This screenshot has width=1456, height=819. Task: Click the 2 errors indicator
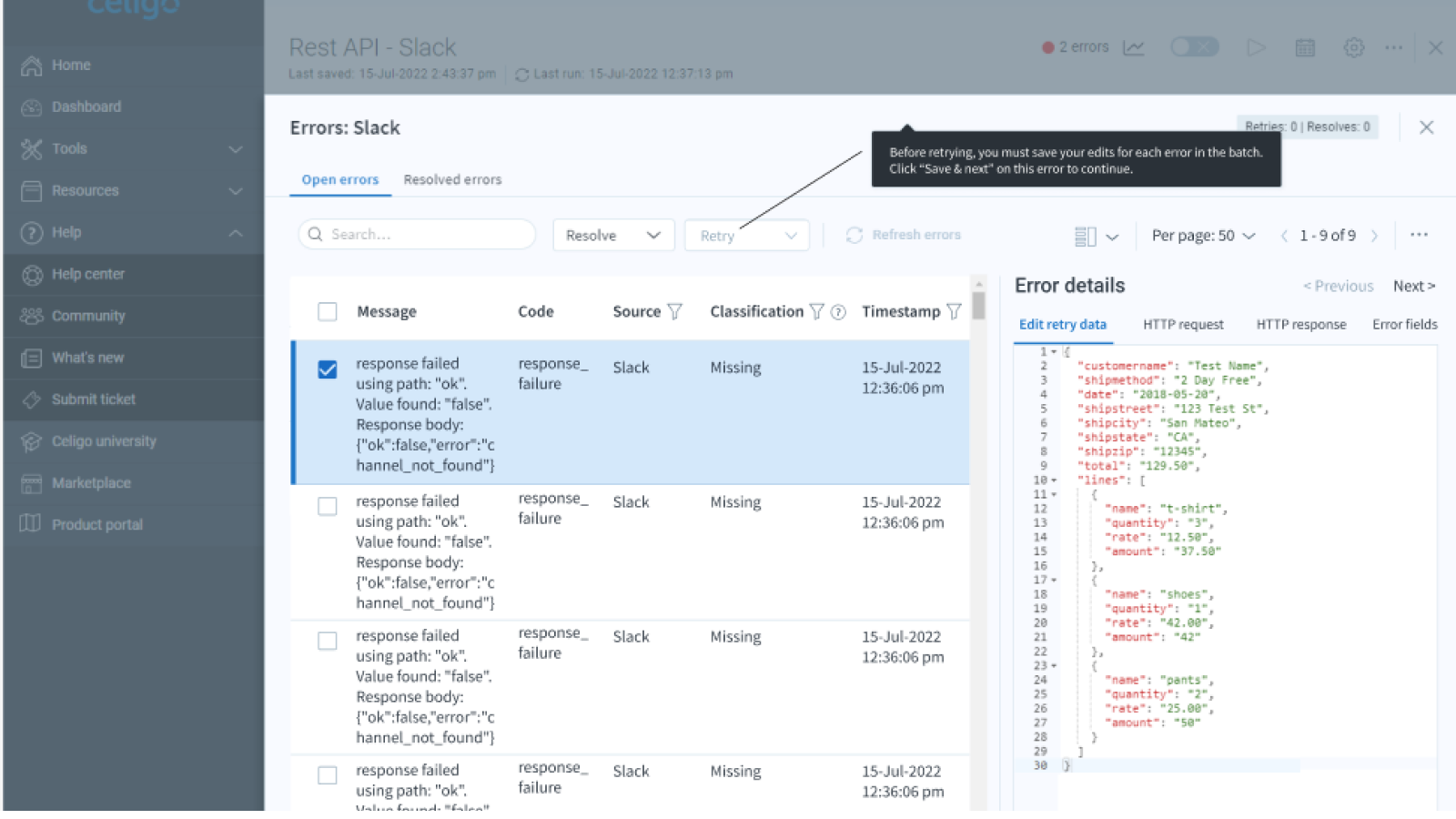pos(1076,47)
